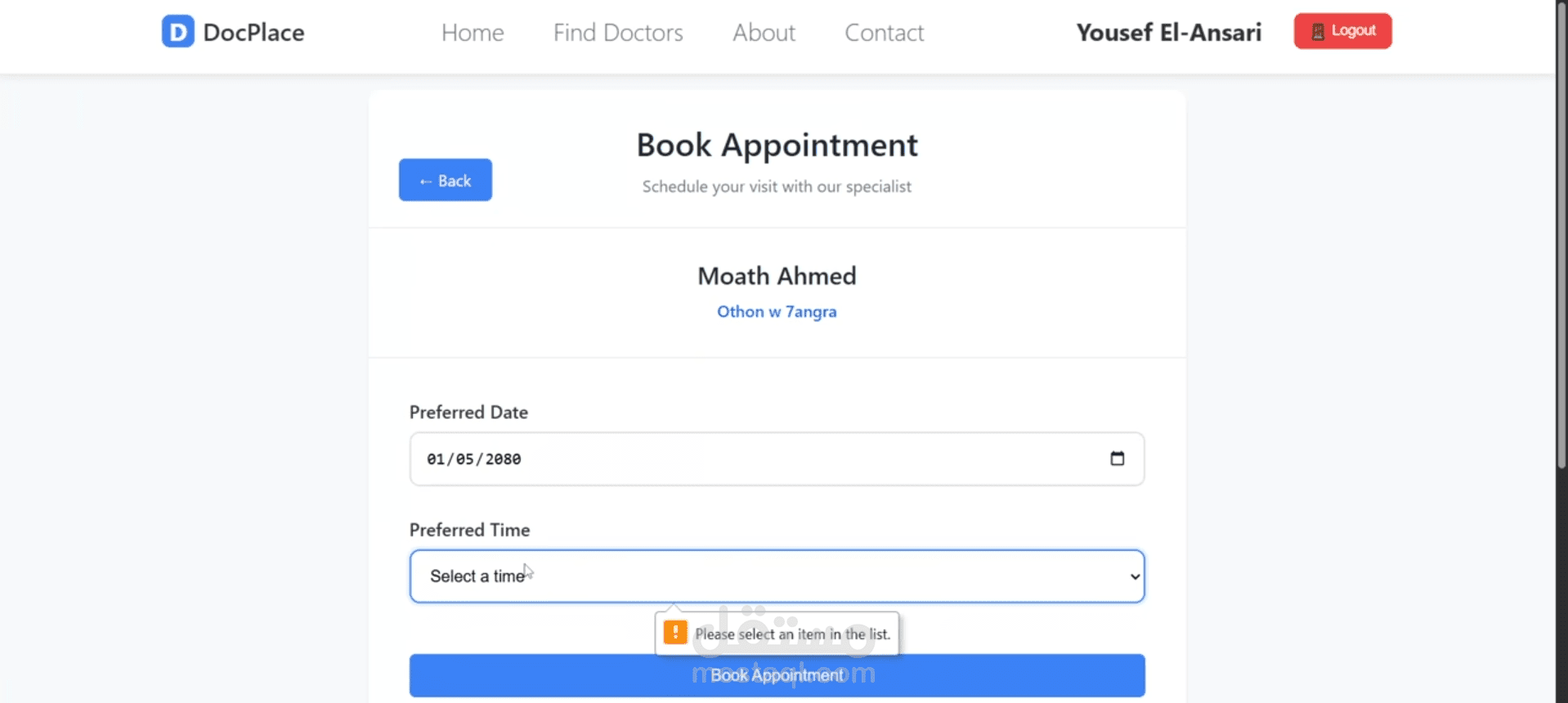Open Find Doctors in the navigation
The width and height of the screenshot is (1568, 703).
coord(617,33)
